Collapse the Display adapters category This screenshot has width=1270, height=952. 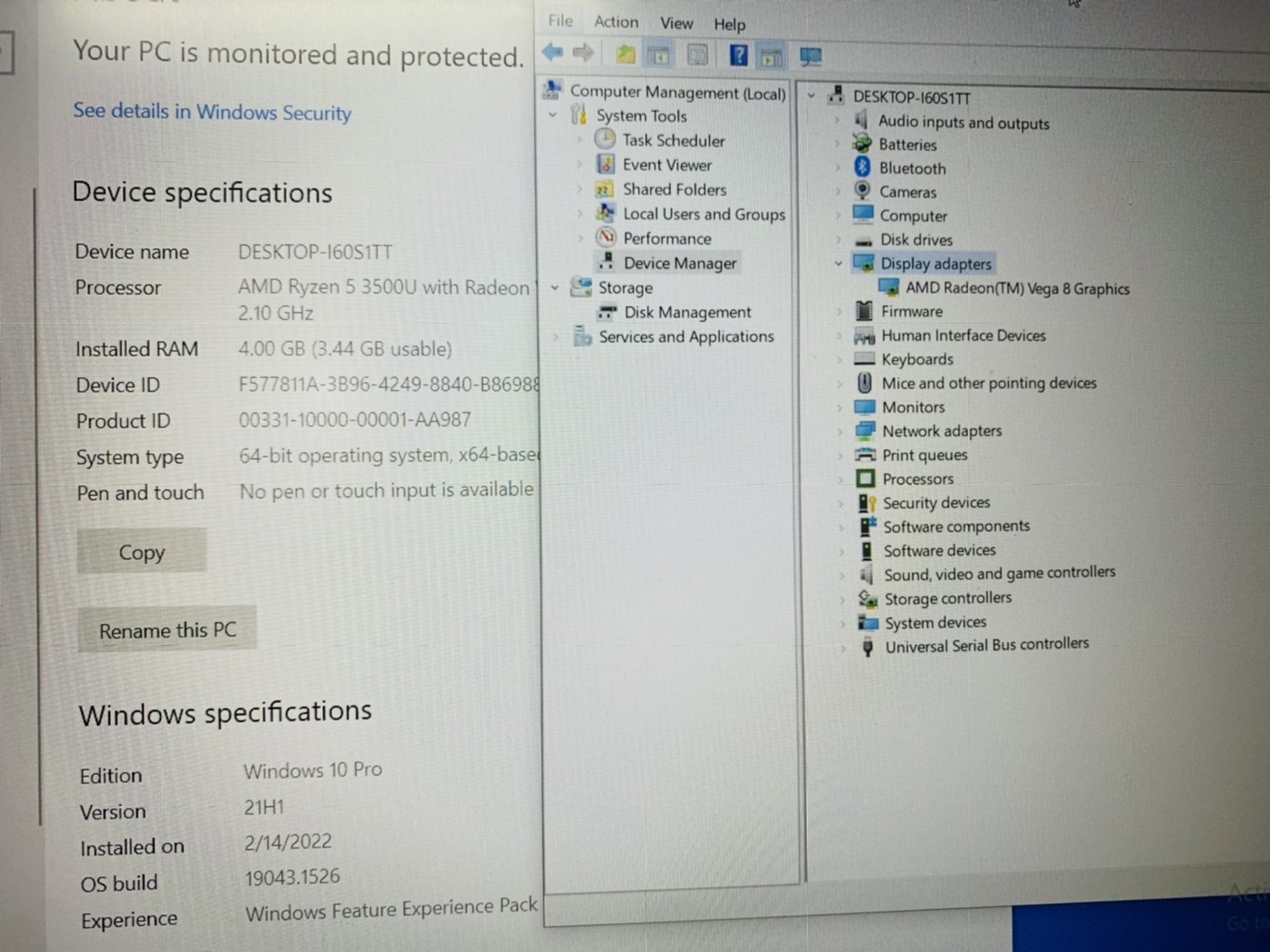click(x=839, y=264)
